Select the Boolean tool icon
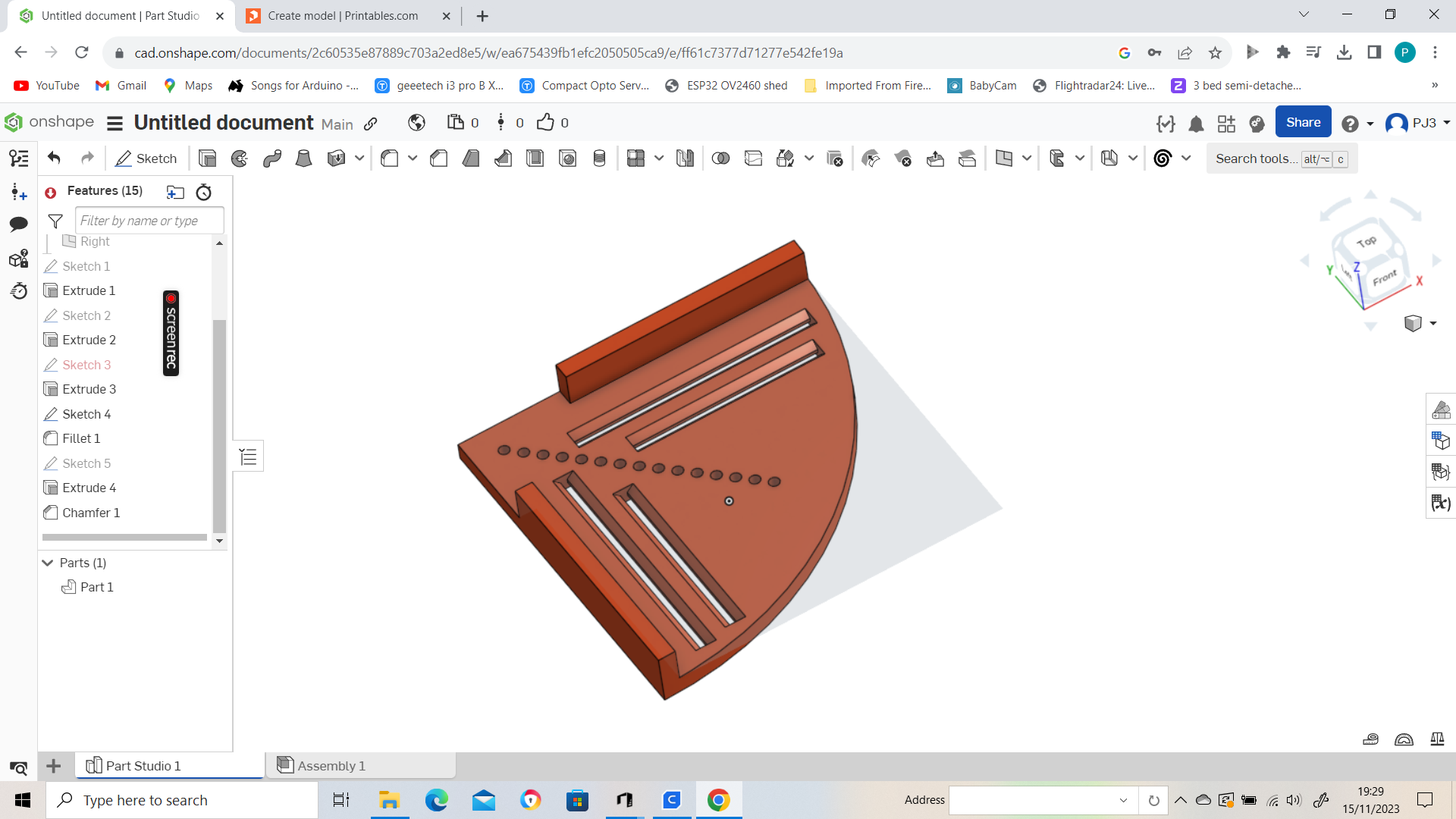Screen dimensions: 1456x819 click(x=721, y=158)
